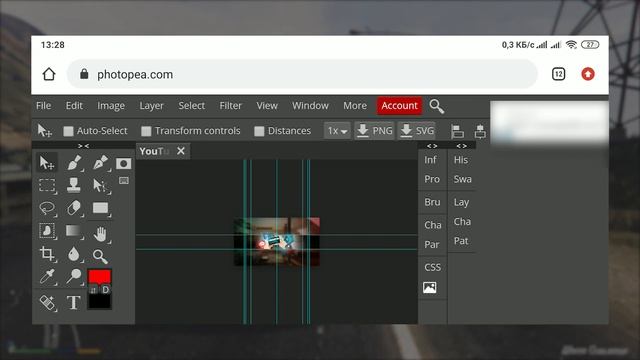The width and height of the screenshot is (640, 360).
Task: Select the Object Selection tool
Action: 47,231
